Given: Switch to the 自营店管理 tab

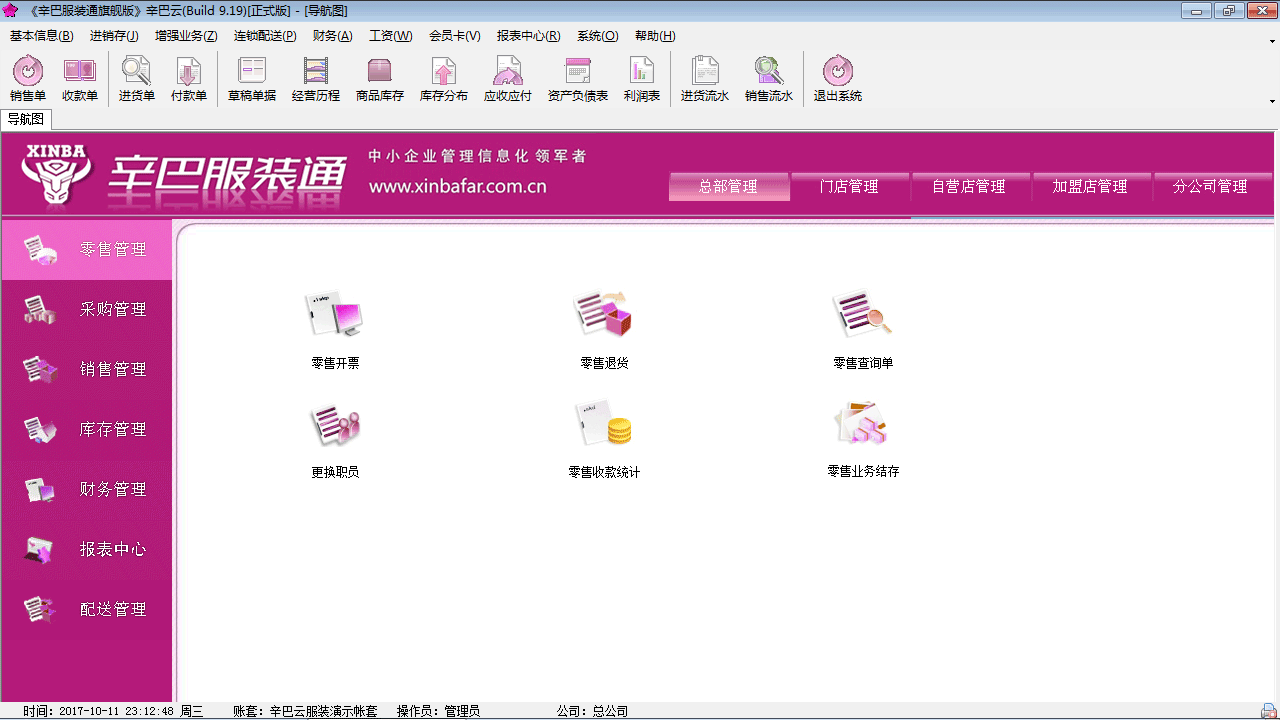Looking at the screenshot, I should (x=970, y=186).
